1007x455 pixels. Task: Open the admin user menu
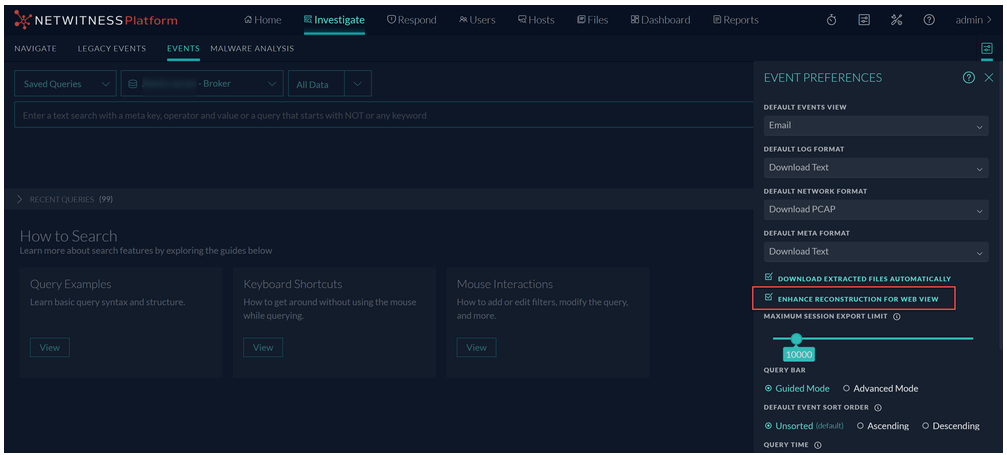coord(973,20)
